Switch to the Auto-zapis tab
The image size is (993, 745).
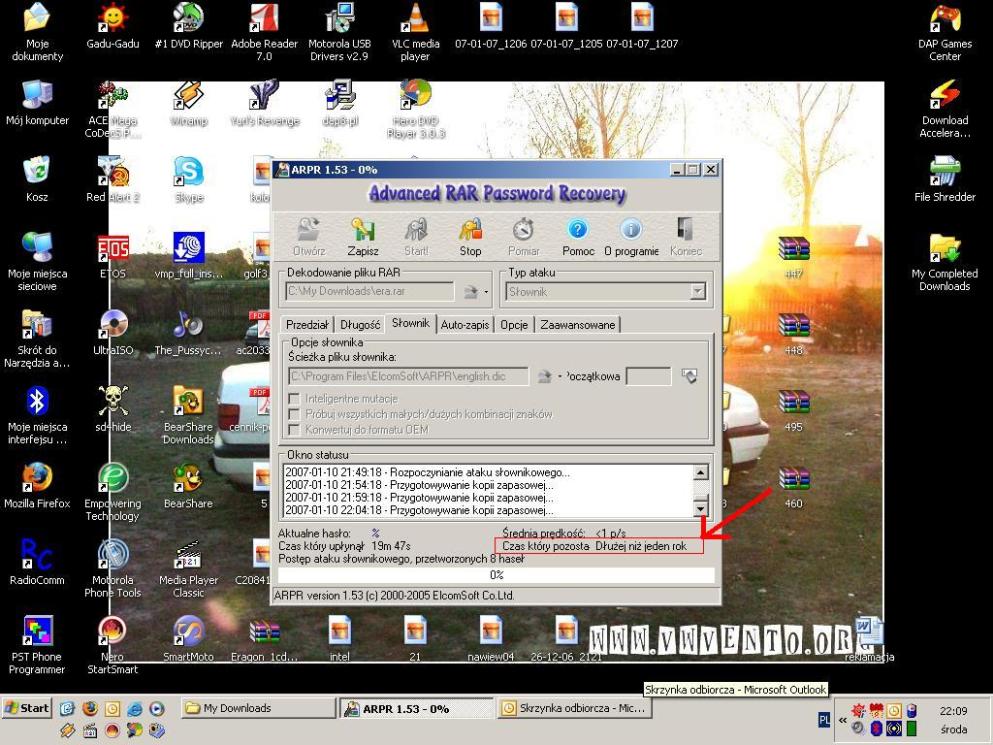[465, 325]
